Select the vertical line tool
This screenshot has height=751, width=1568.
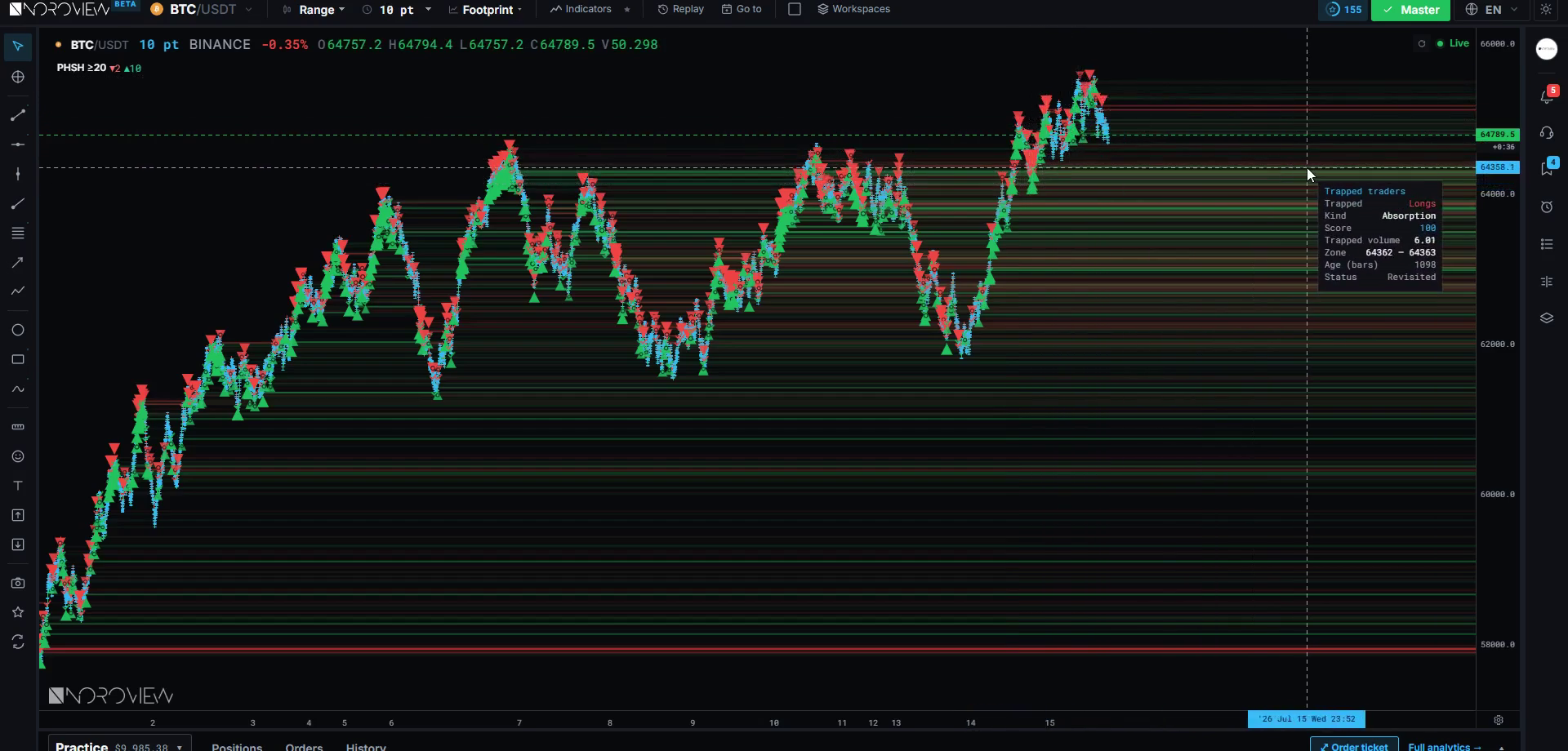(18, 174)
